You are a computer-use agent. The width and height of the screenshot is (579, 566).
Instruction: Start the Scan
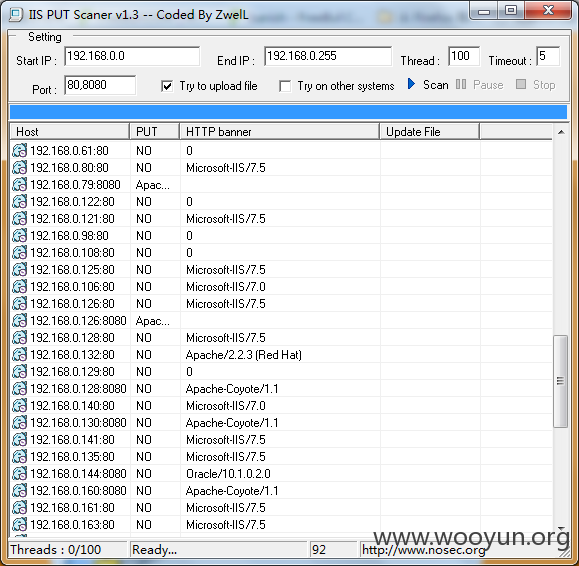428,85
